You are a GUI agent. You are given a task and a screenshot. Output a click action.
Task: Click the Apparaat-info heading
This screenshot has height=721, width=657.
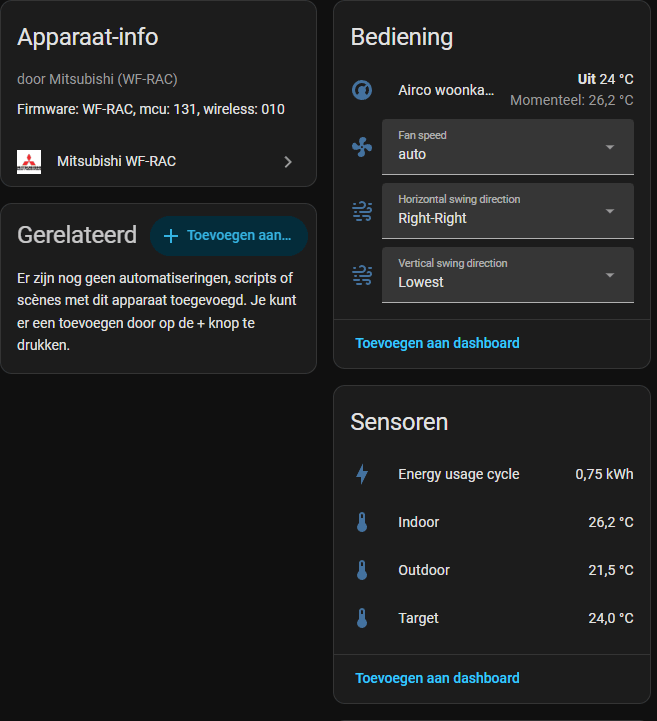[87, 37]
